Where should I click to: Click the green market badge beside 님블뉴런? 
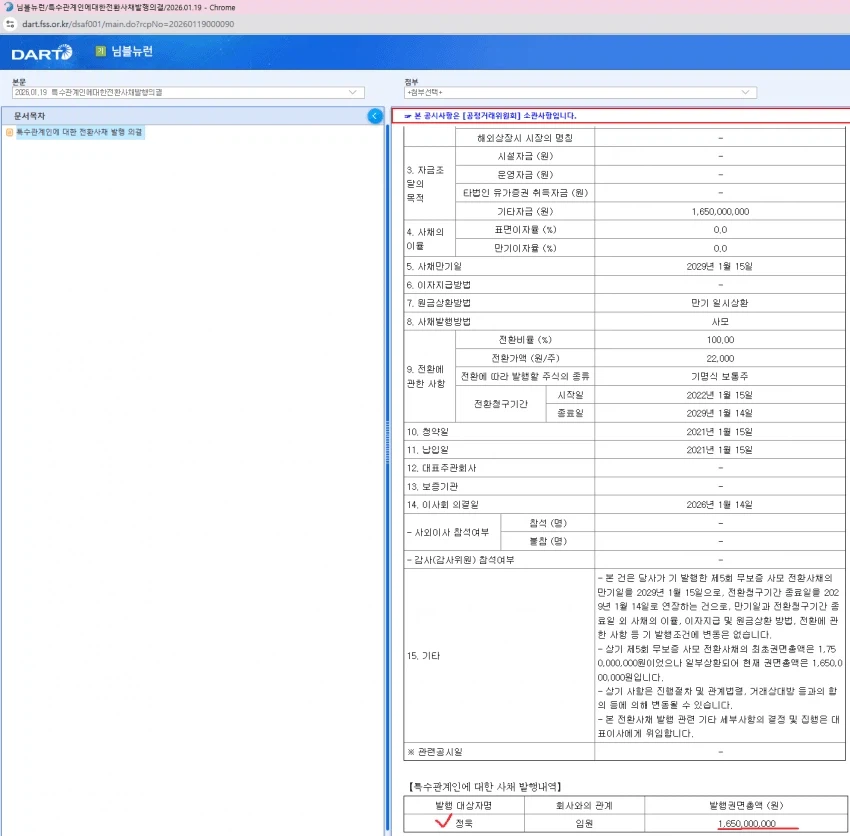point(100,51)
